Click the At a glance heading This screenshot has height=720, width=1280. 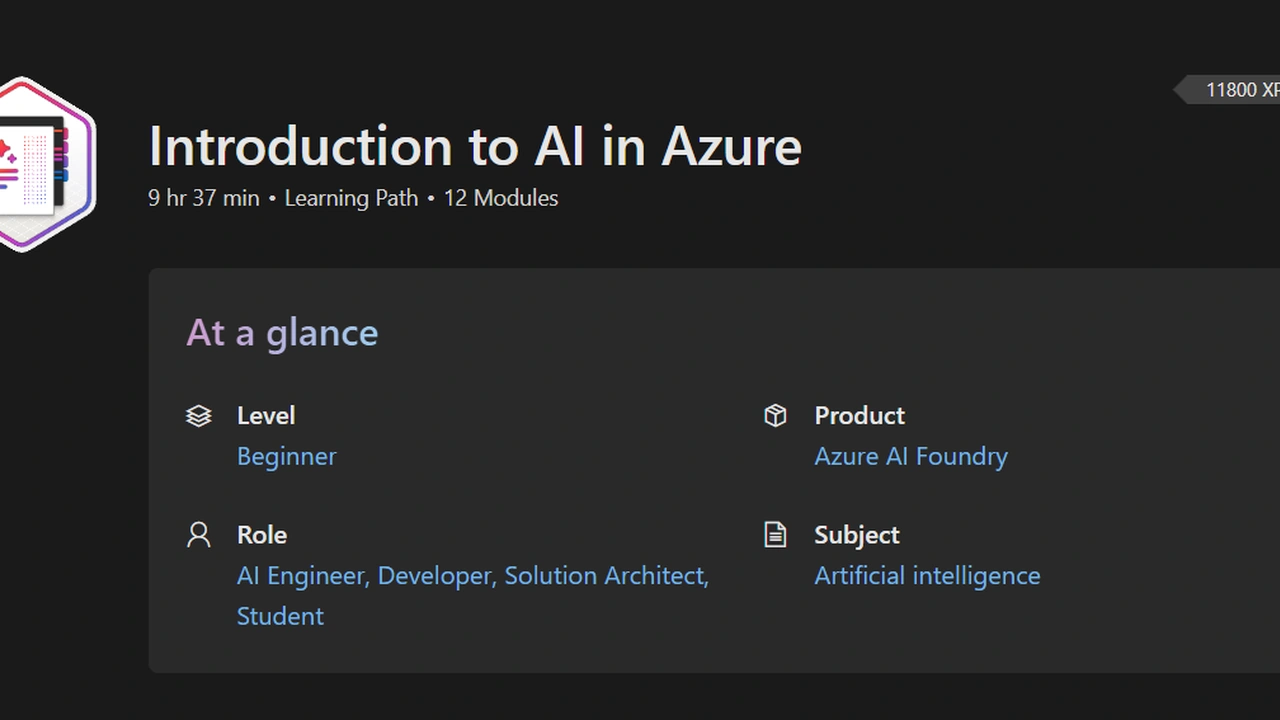[x=282, y=333]
